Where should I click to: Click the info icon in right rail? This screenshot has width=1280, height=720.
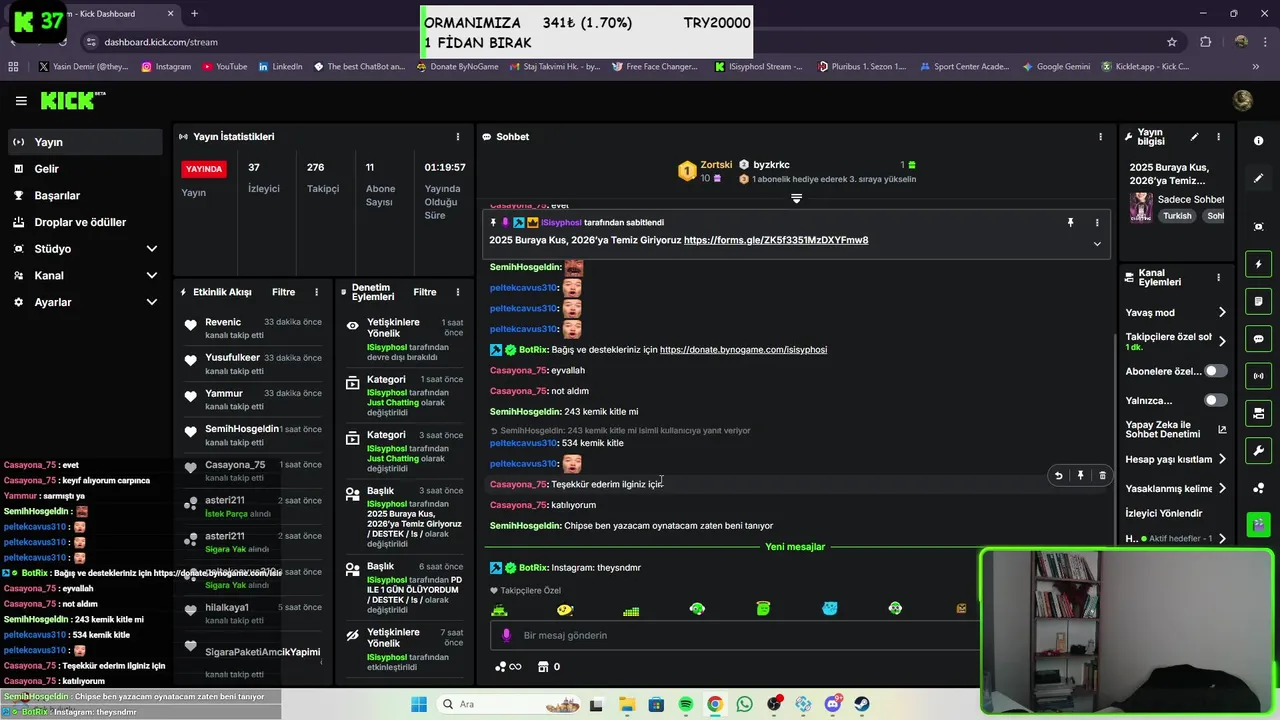[1258, 141]
